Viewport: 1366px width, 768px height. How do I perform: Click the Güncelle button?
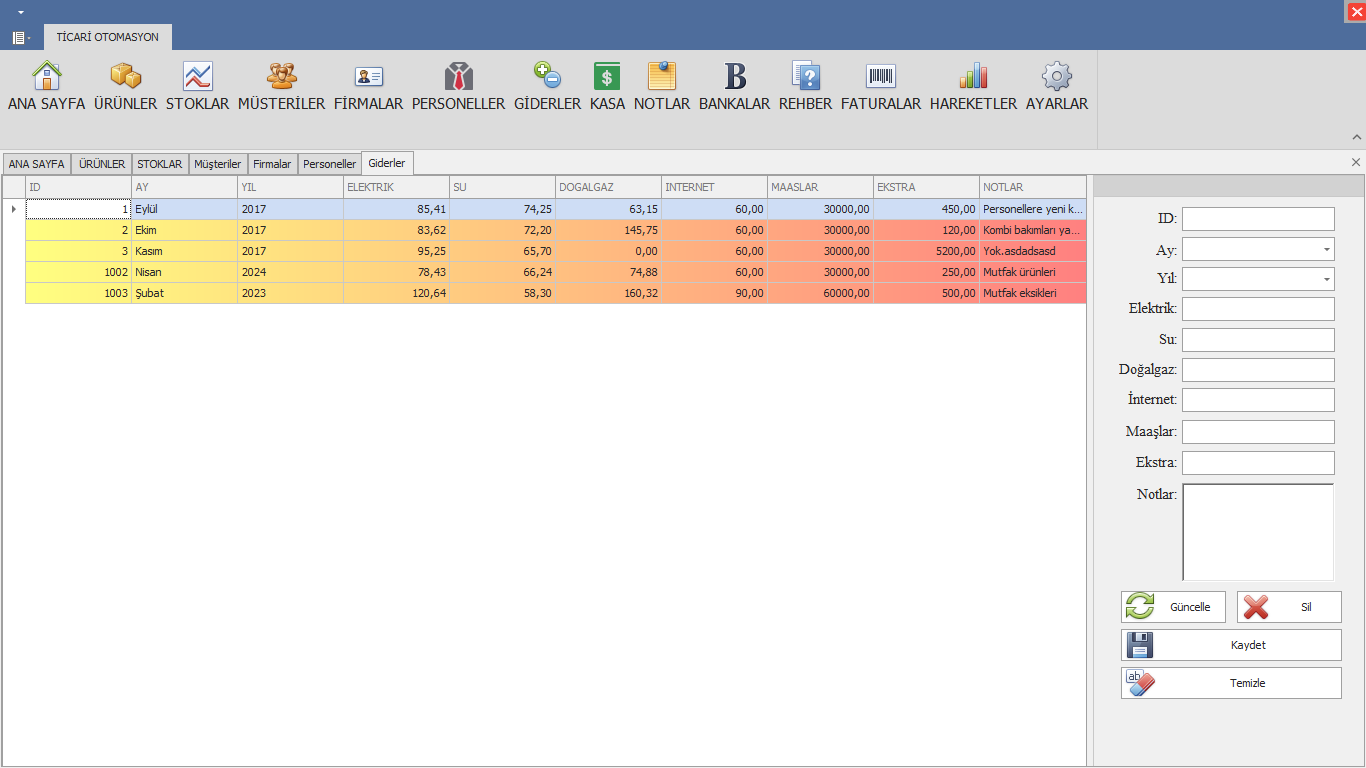click(1173, 607)
